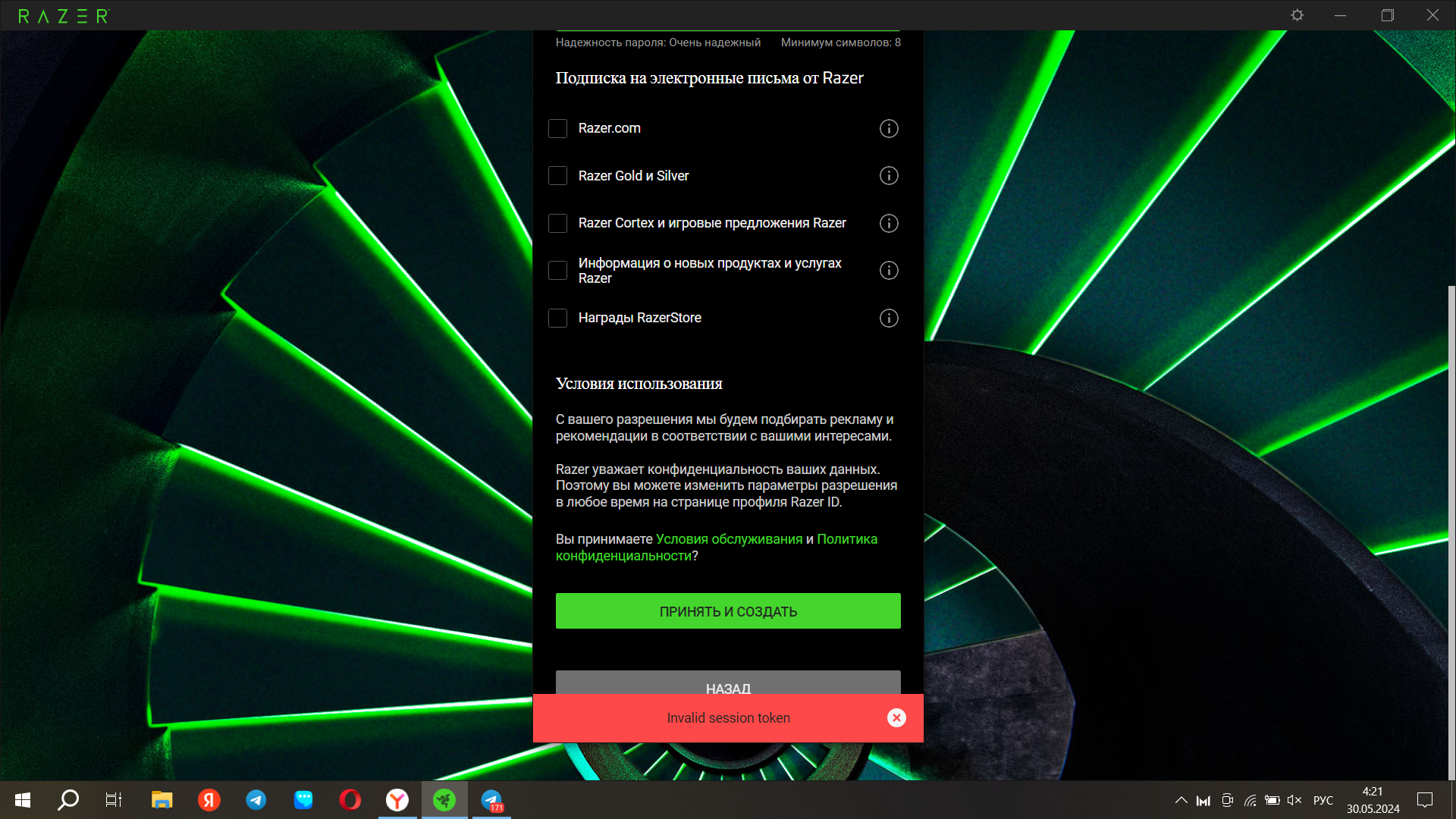Switch input language РУС
Screen dimensions: 1456x819
[1323, 800]
